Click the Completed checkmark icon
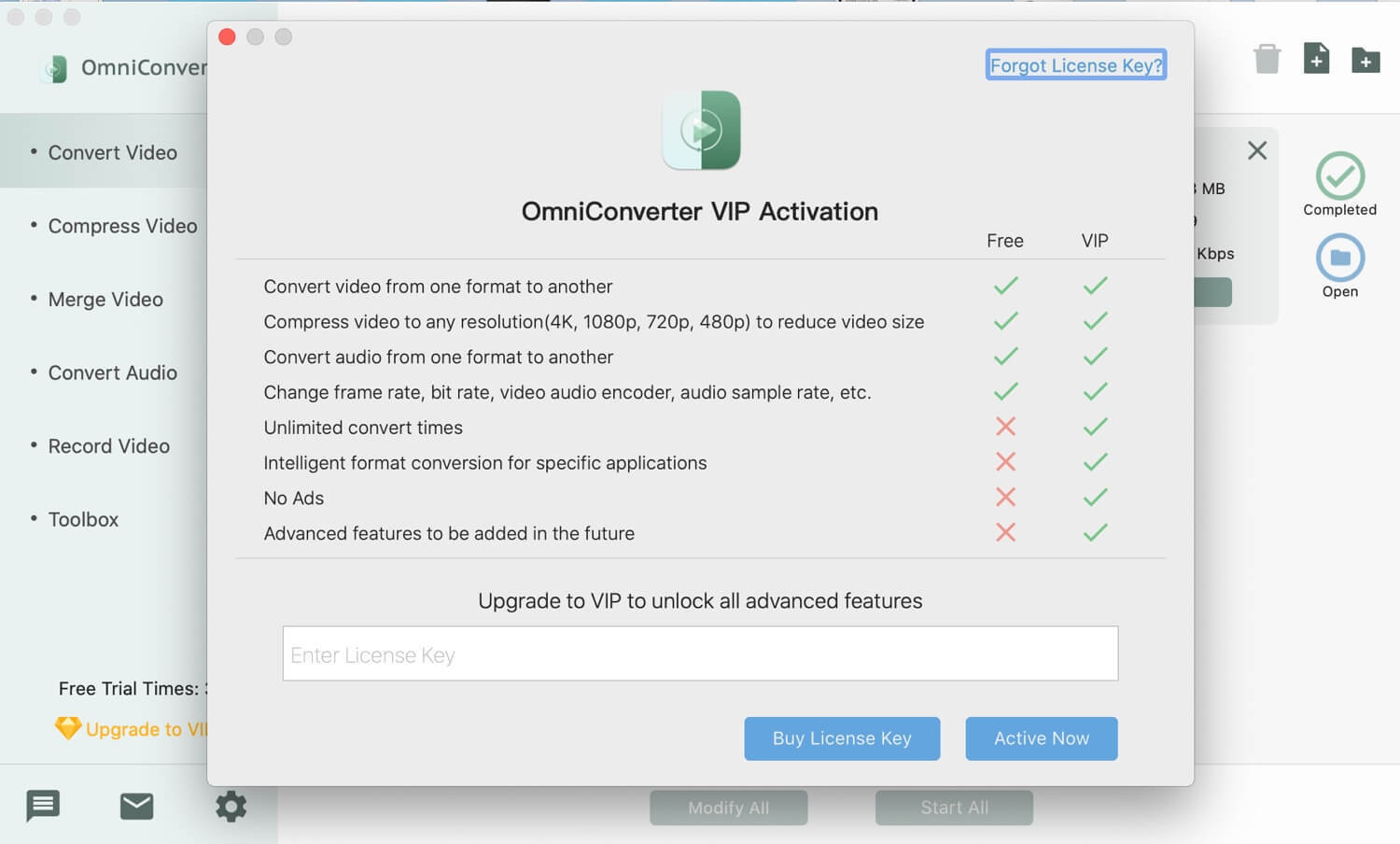The height and width of the screenshot is (844, 1400). pyautogui.click(x=1340, y=176)
